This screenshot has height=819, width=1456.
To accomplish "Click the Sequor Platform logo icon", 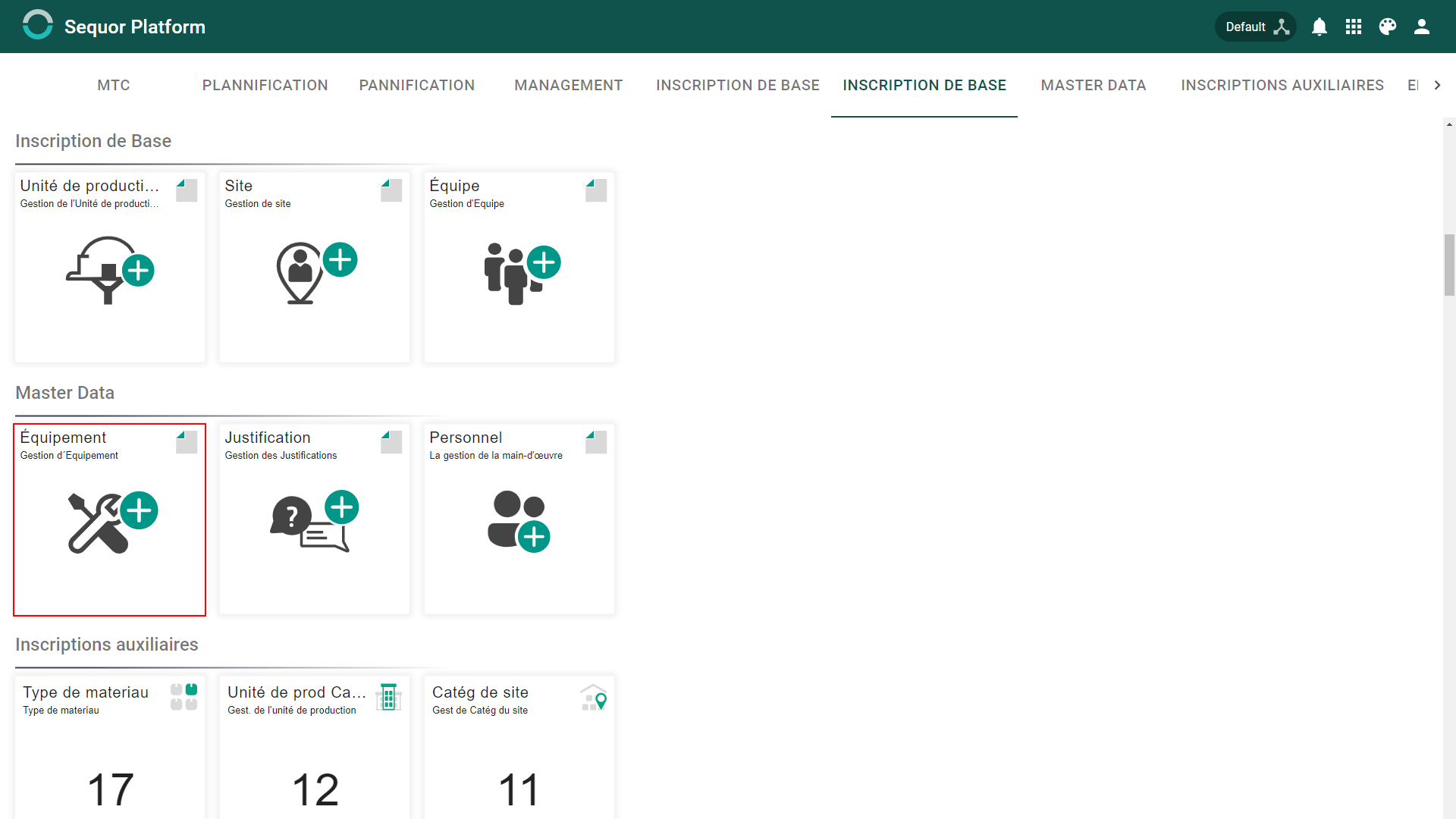I will pos(37,25).
